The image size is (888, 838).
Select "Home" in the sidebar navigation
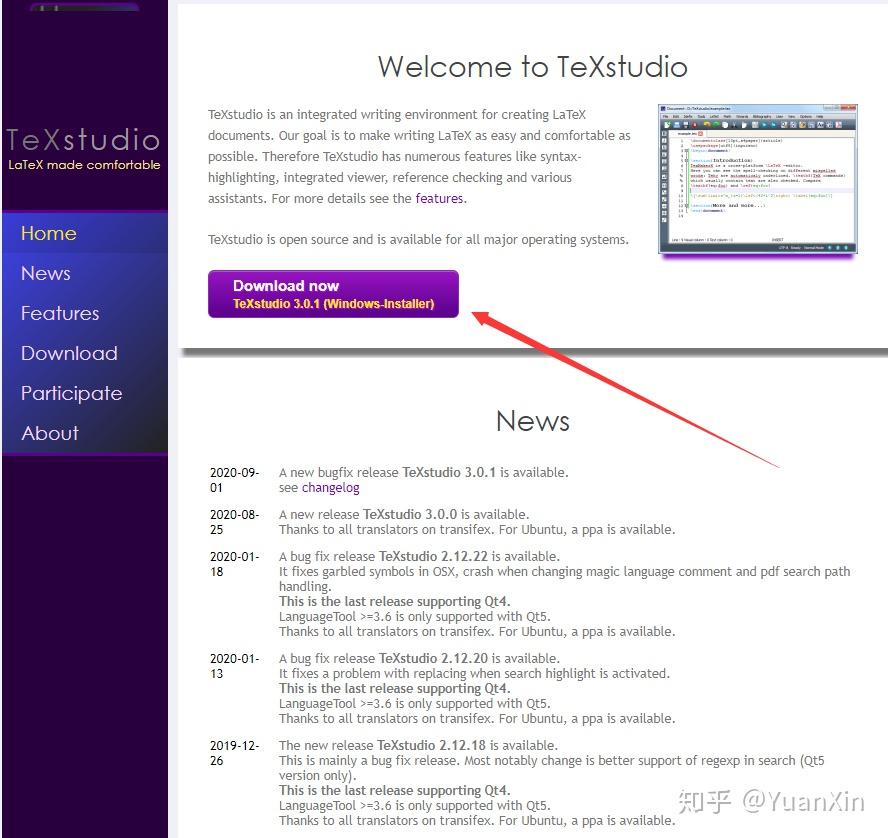pyautogui.click(x=48, y=233)
